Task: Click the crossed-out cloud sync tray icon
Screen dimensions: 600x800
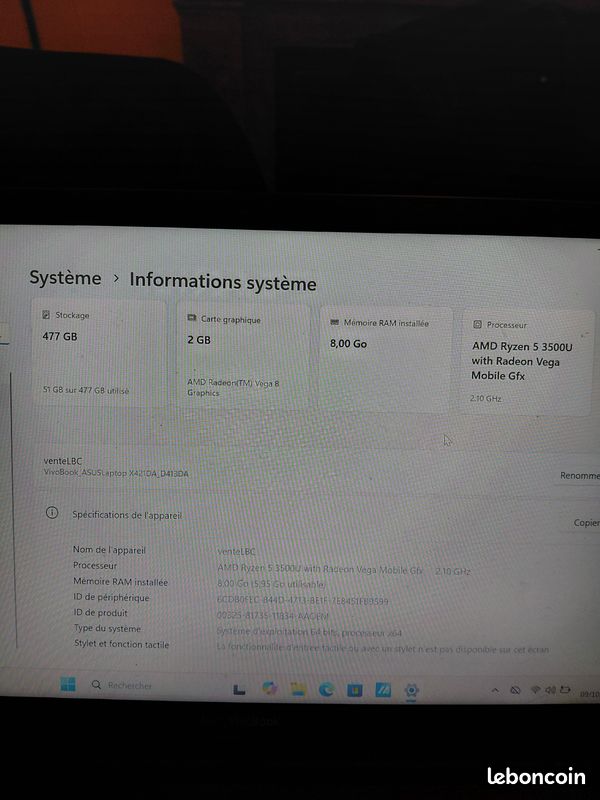Action: tap(515, 690)
